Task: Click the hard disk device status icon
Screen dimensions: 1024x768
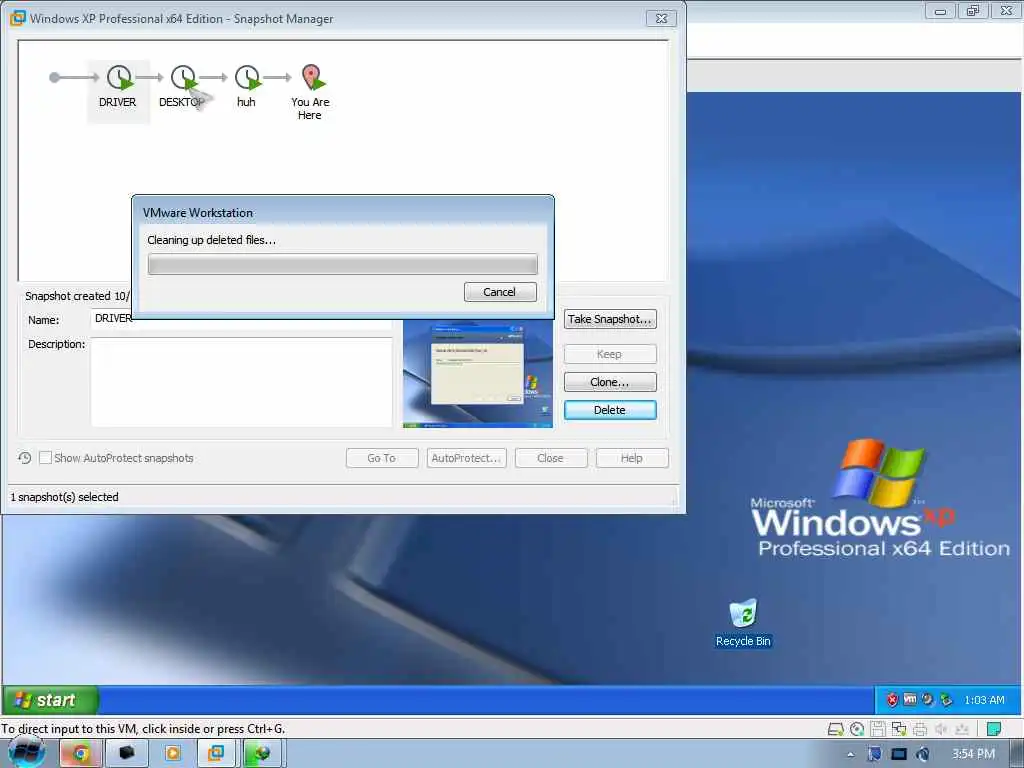Action: [x=835, y=729]
